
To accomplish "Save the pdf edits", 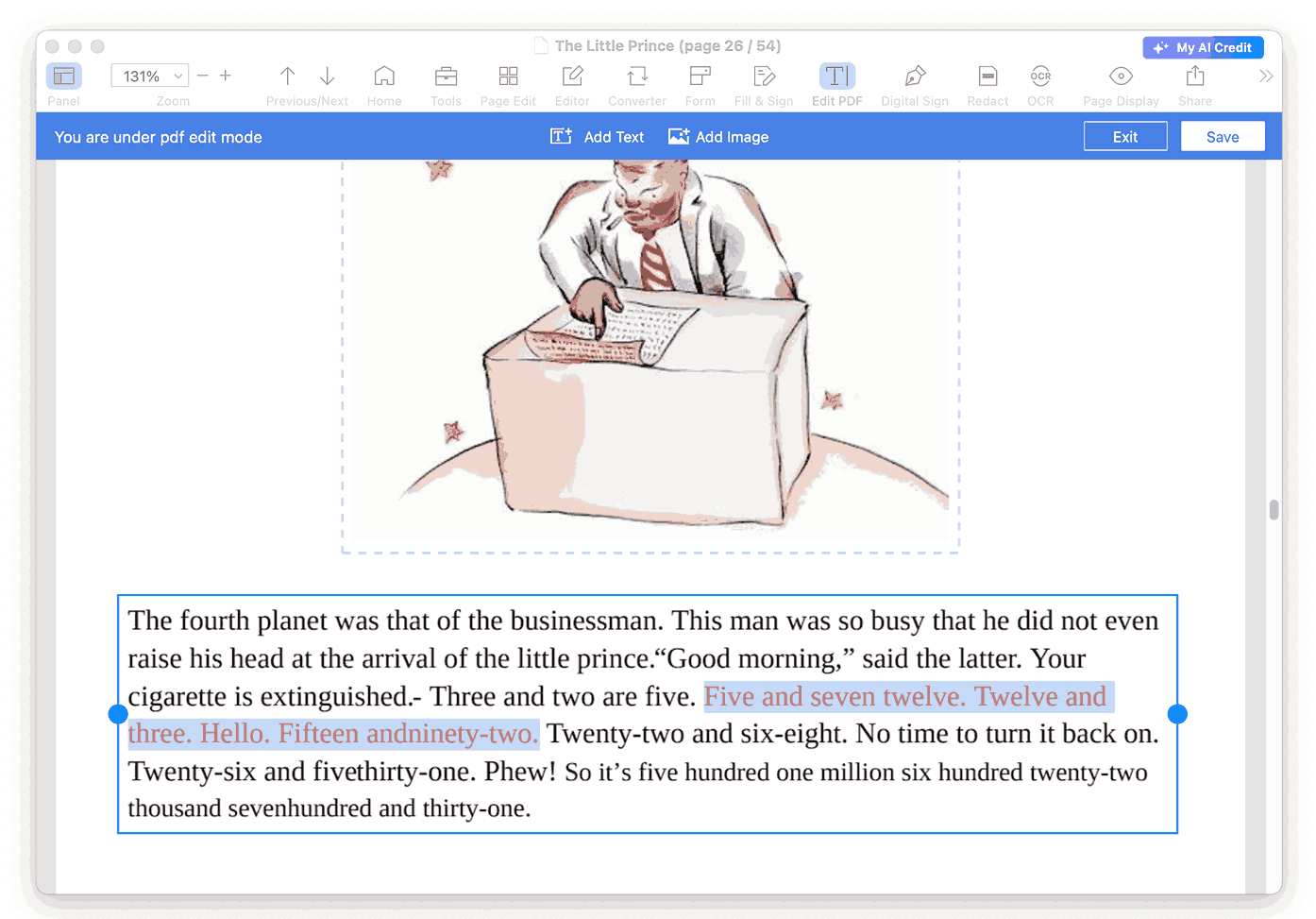I will click(1223, 136).
